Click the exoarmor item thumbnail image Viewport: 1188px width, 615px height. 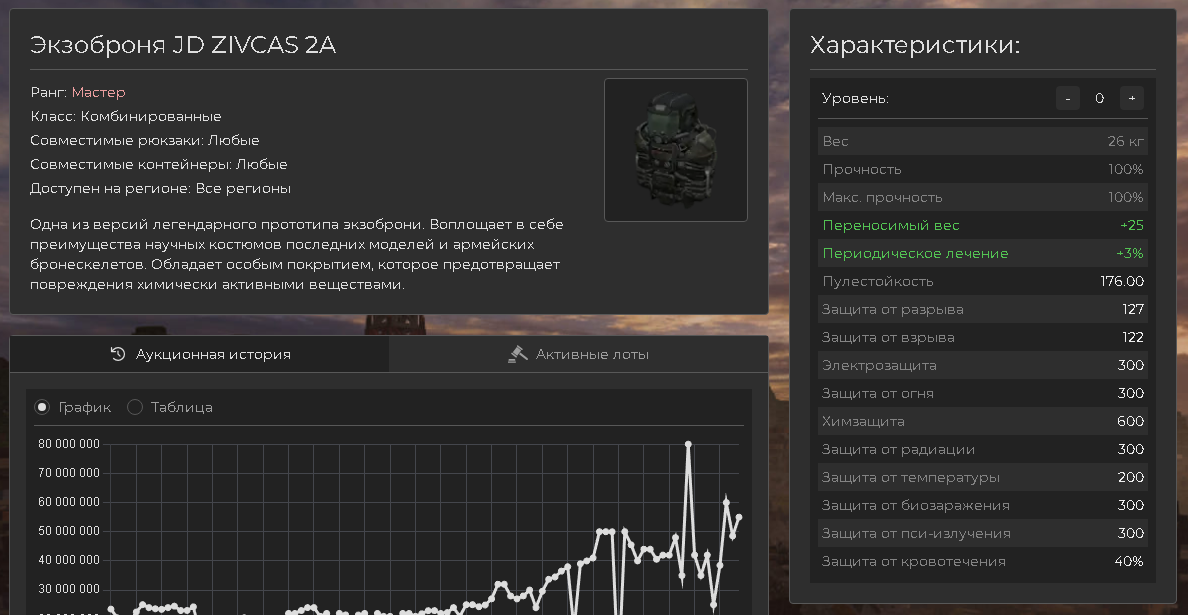click(x=676, y=150)
